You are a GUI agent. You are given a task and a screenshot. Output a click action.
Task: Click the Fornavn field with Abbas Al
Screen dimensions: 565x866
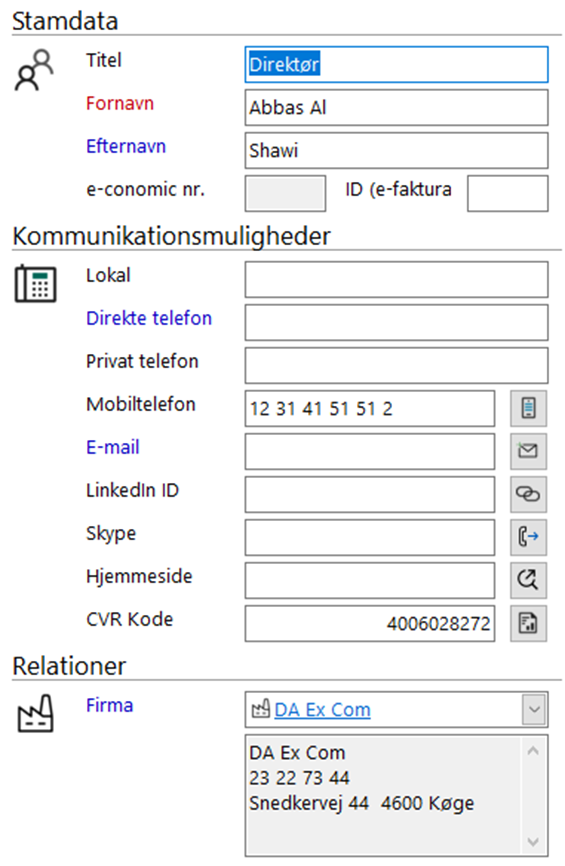click(397, 108)
